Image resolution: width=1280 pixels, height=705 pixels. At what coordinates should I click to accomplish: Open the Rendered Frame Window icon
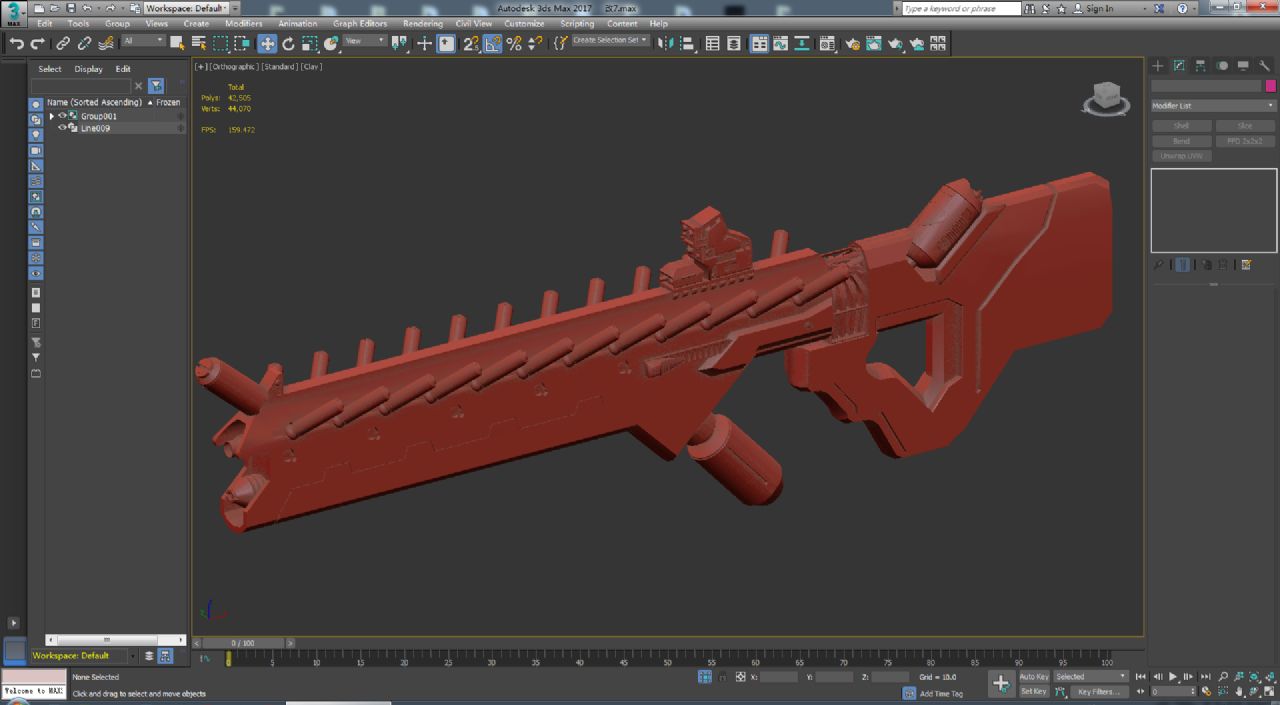point(873,43)
